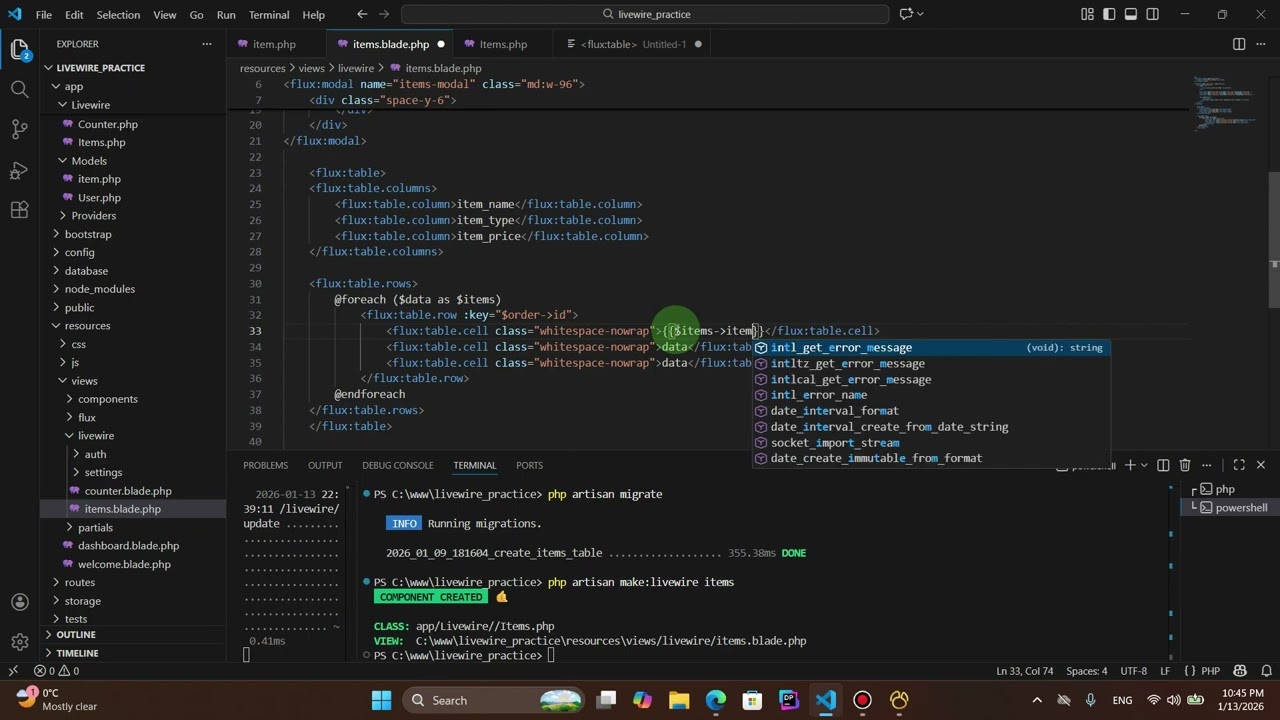Expand the TIMELINE section
Viewport: 1280px width, 720px height.
pos(77,653)
